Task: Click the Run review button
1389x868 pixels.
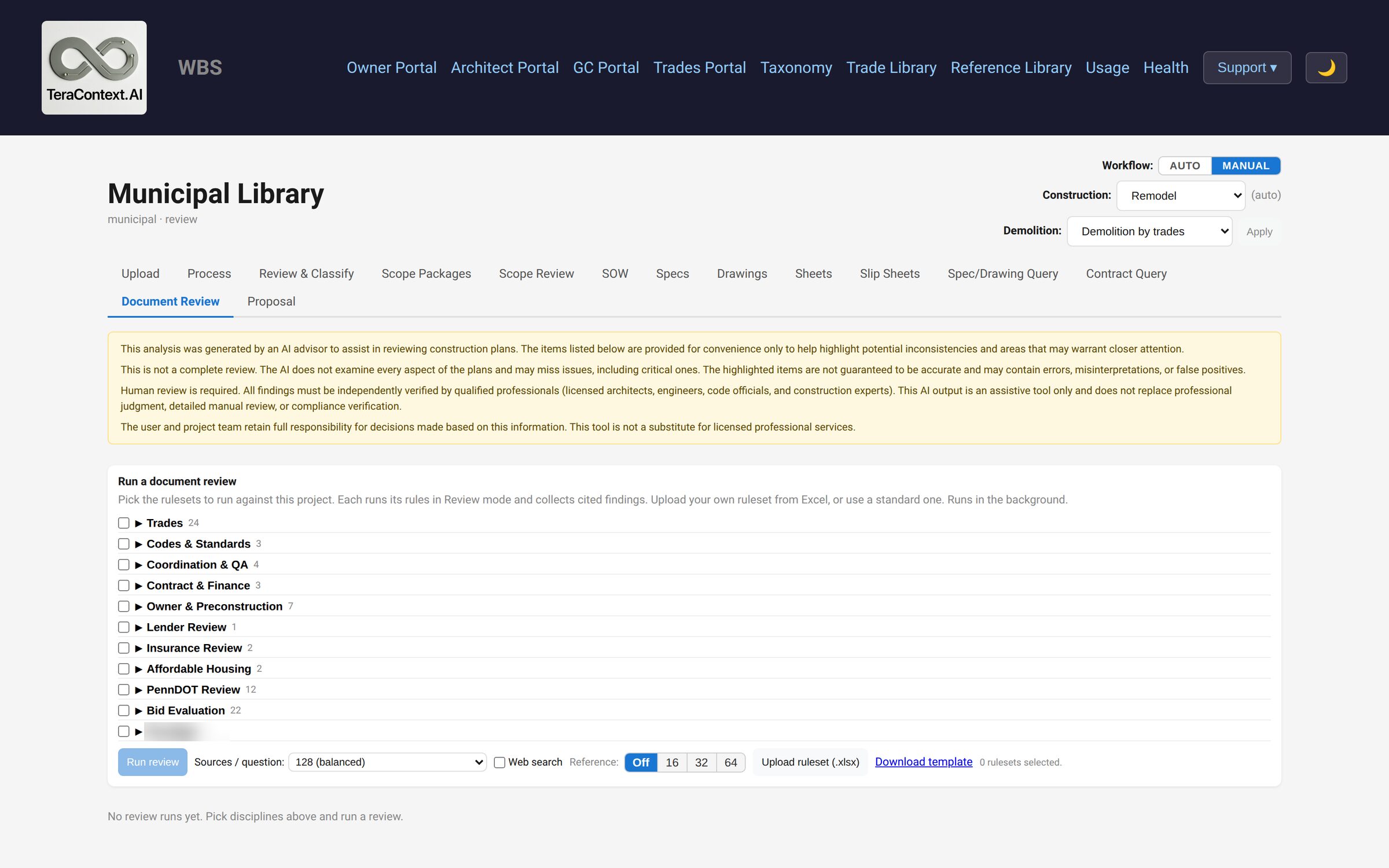Action: [153, 762]
